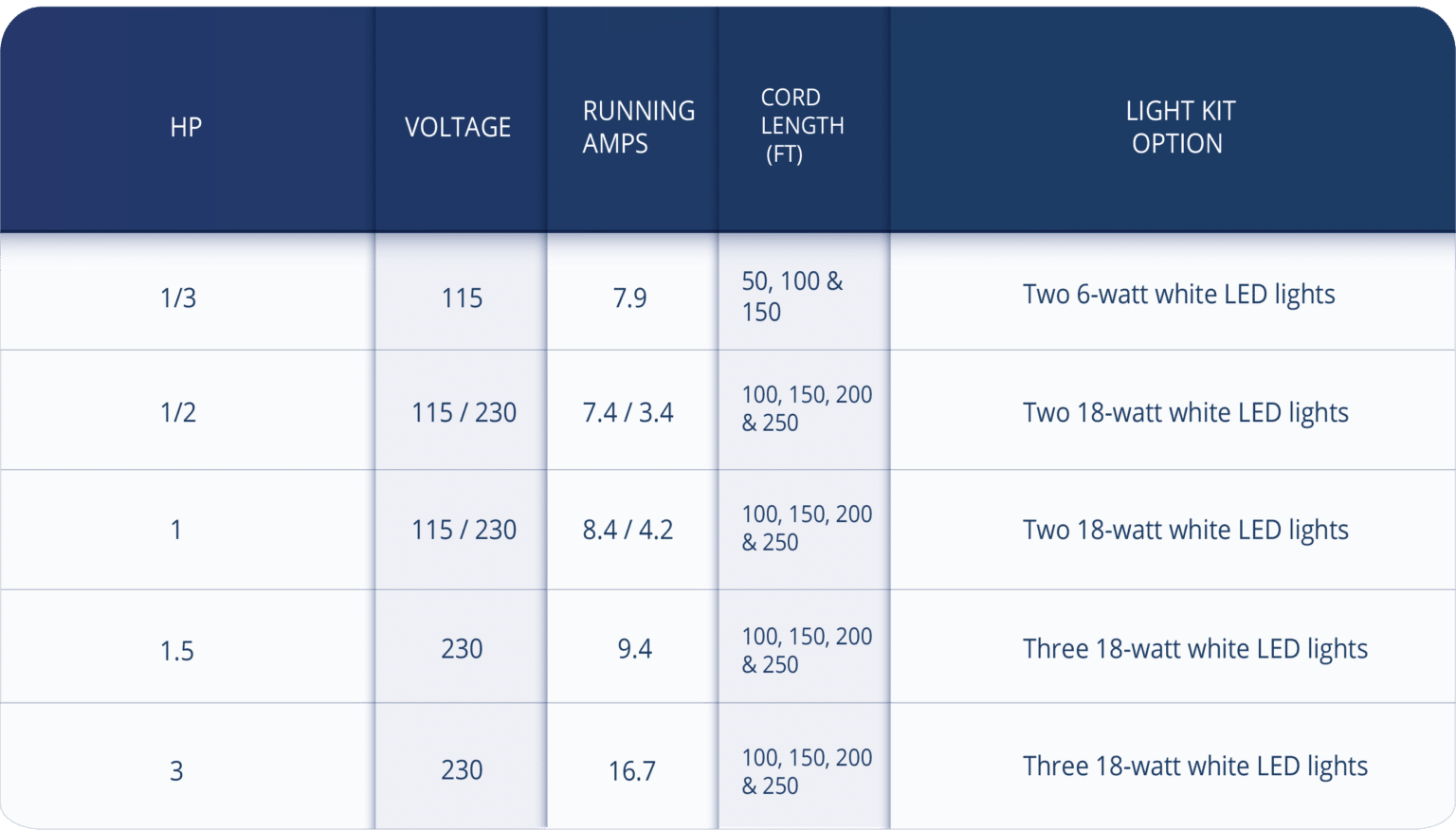Viewport: 1456px width, 830px height.
Task: Select the light kit cell for 1/2 HP
Action: 1185,412
